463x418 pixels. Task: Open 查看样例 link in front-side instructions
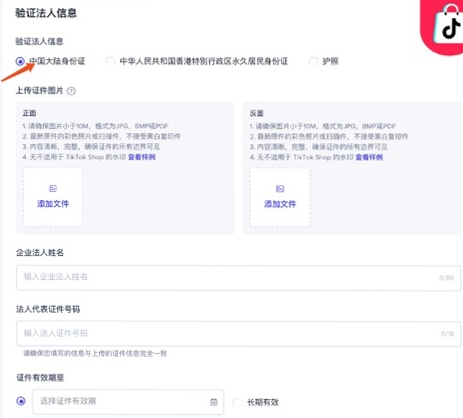point(142,157)
